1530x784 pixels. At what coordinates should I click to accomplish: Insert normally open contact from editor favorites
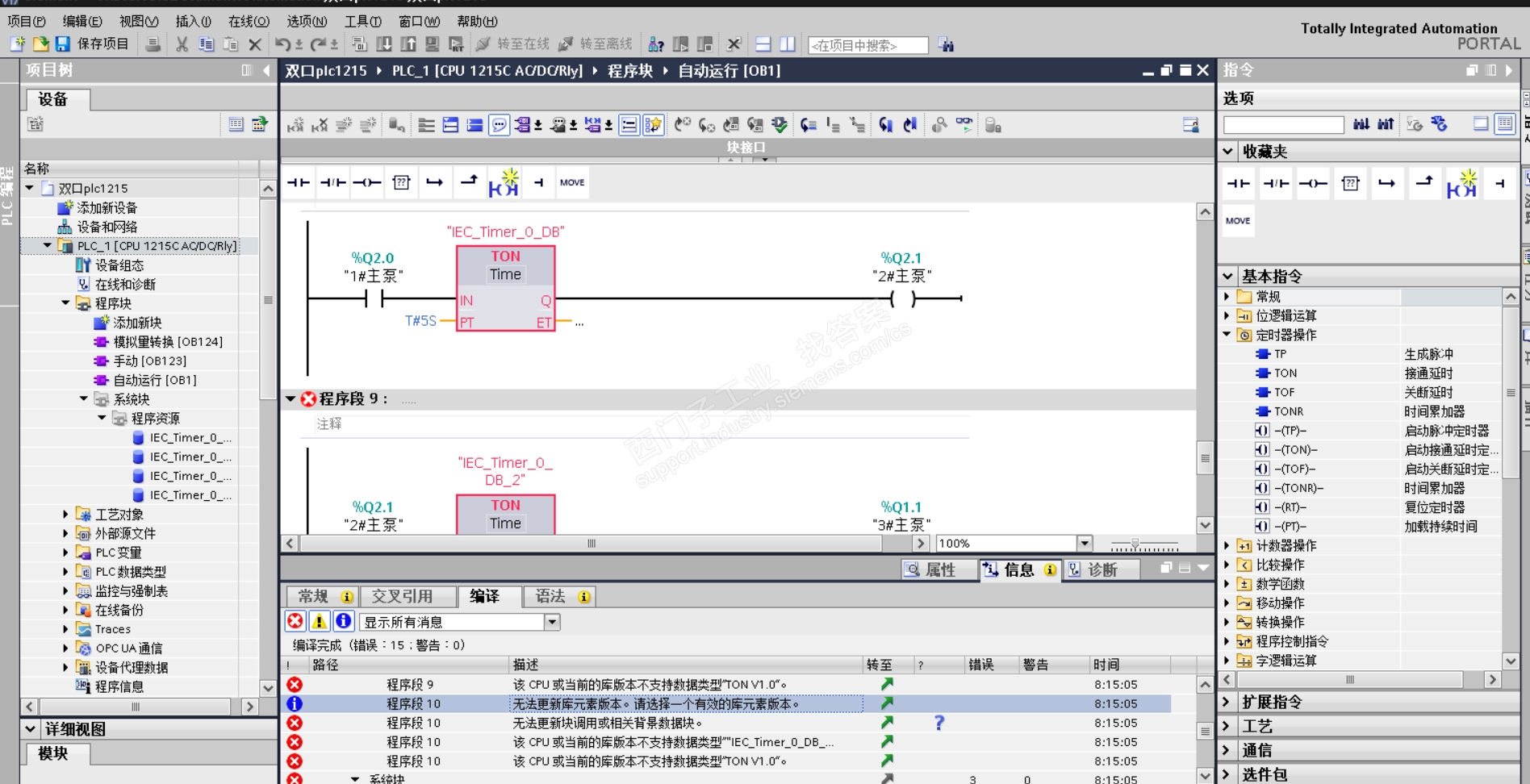tap(299, 182)
